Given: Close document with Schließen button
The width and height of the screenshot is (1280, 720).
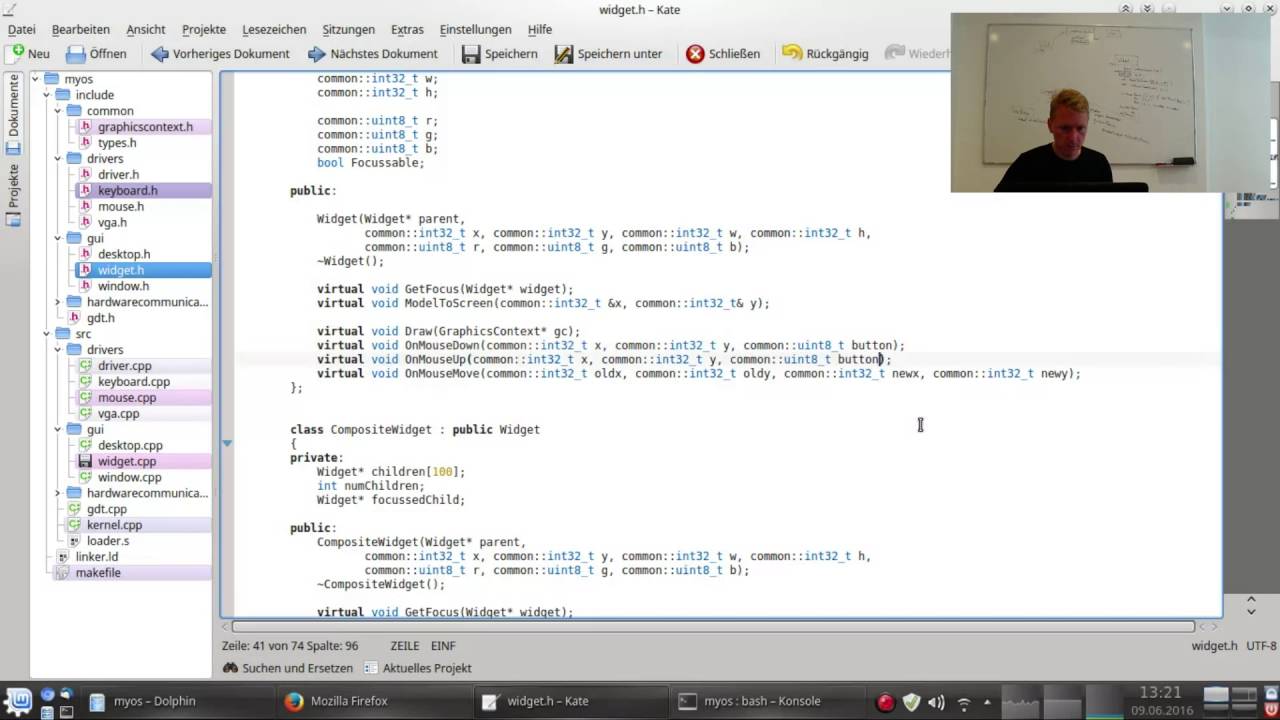Looking at the screenshot, I should click(x=722, y=54).
